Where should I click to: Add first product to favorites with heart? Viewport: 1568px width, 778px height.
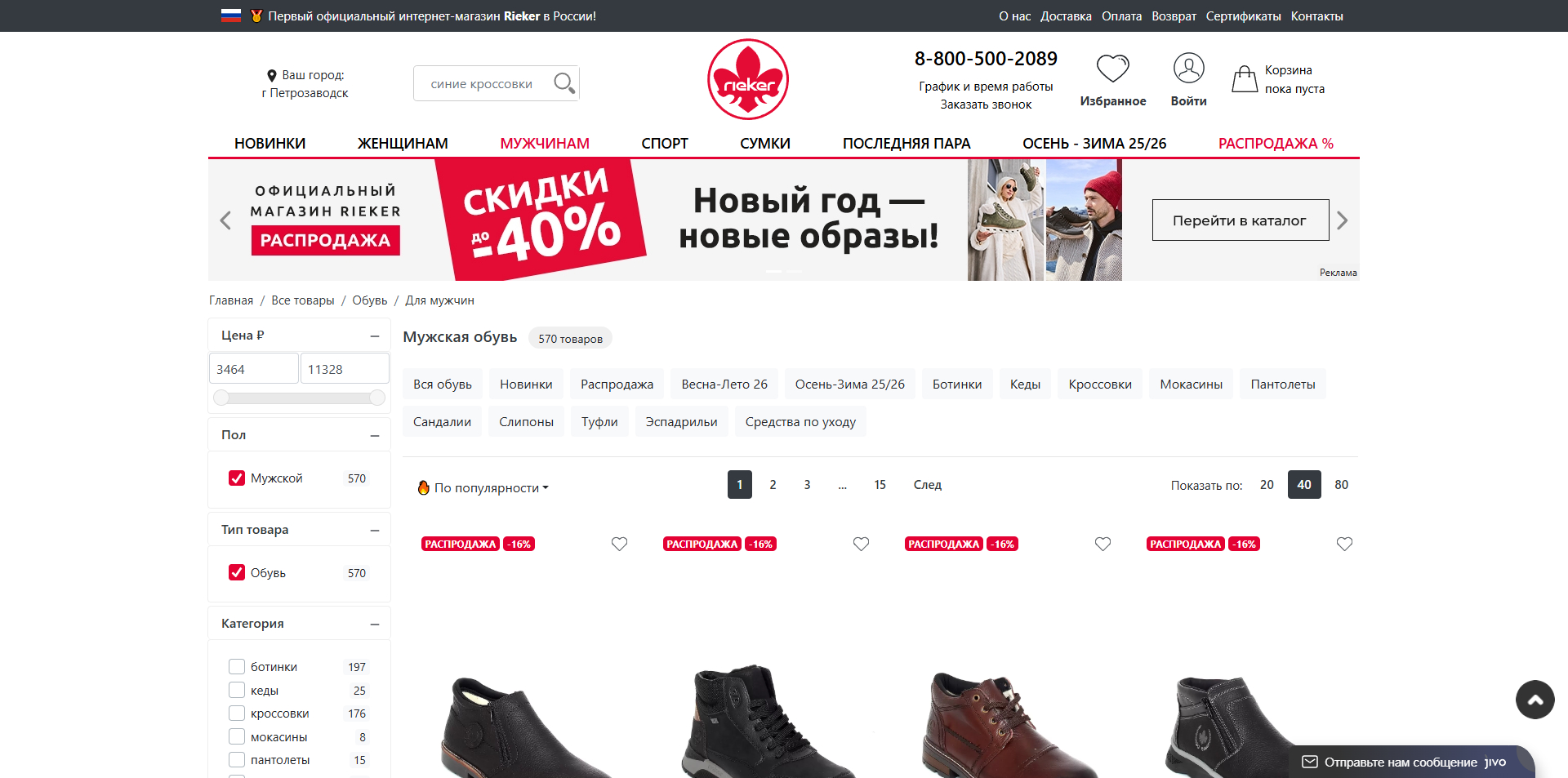click(x=619, y=544)
